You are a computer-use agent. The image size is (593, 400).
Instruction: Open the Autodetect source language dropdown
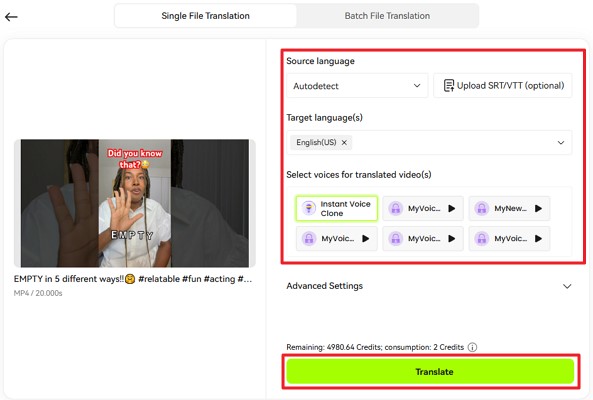[x=357, y=86]
